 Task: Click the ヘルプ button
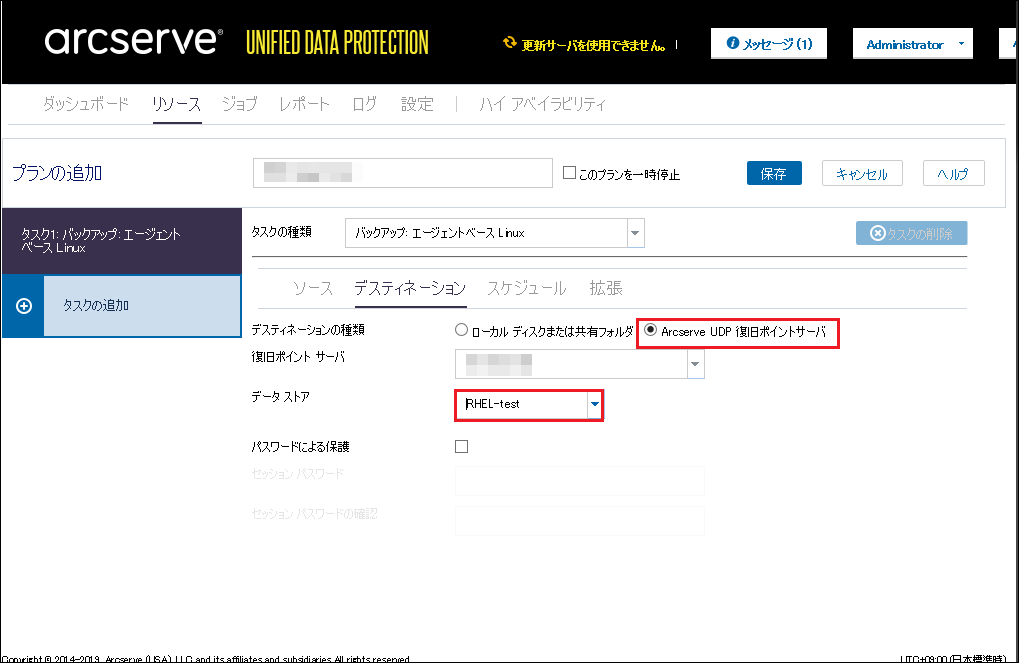[x=953, y=174]
